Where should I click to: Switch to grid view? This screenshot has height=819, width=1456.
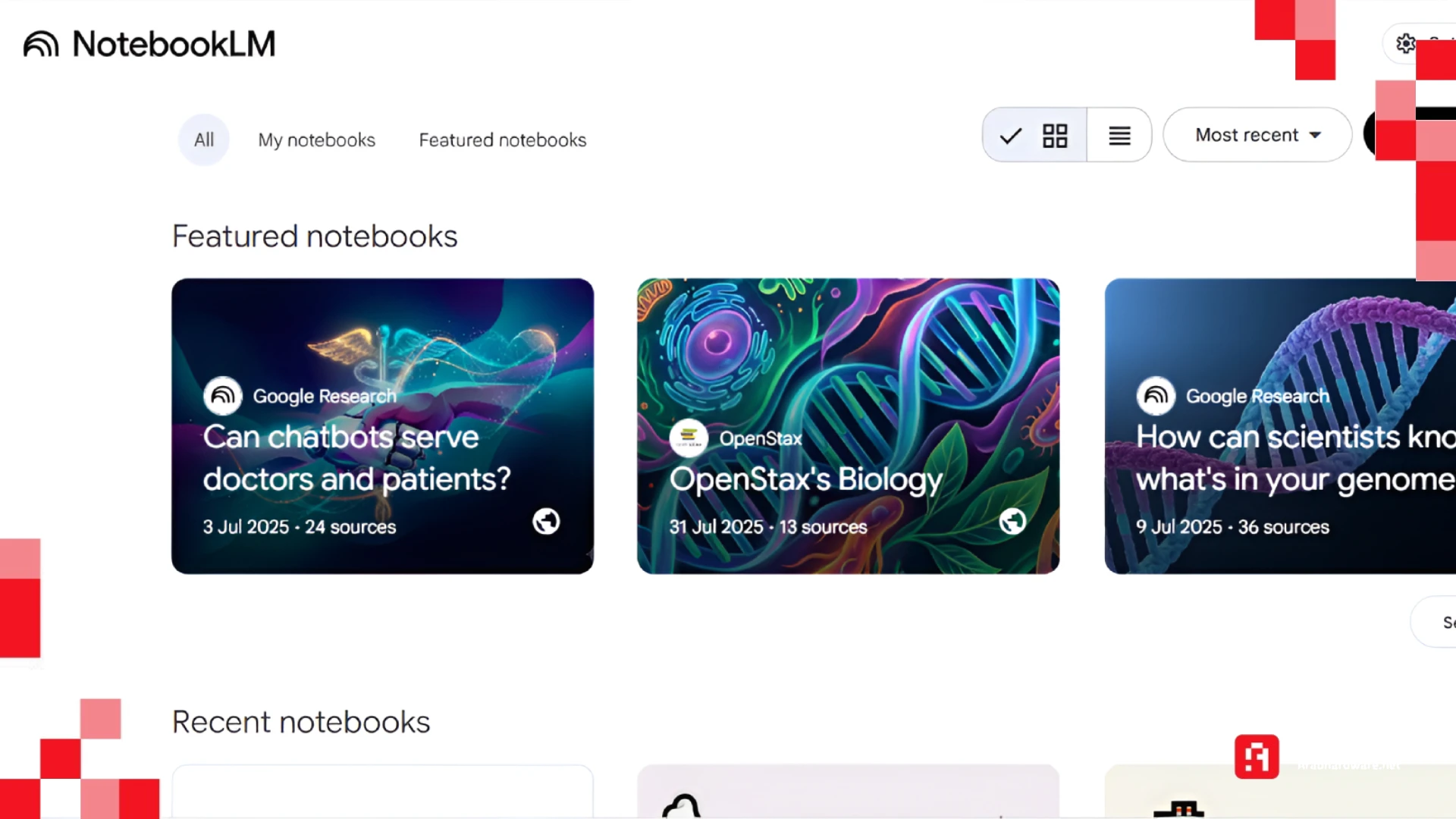(1054, 136)
